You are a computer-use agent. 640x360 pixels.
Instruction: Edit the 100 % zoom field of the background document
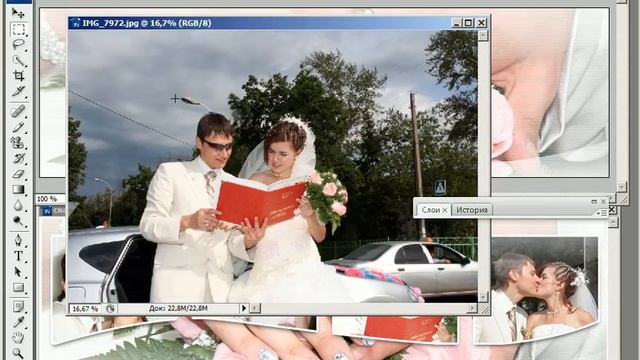(50, 199)
